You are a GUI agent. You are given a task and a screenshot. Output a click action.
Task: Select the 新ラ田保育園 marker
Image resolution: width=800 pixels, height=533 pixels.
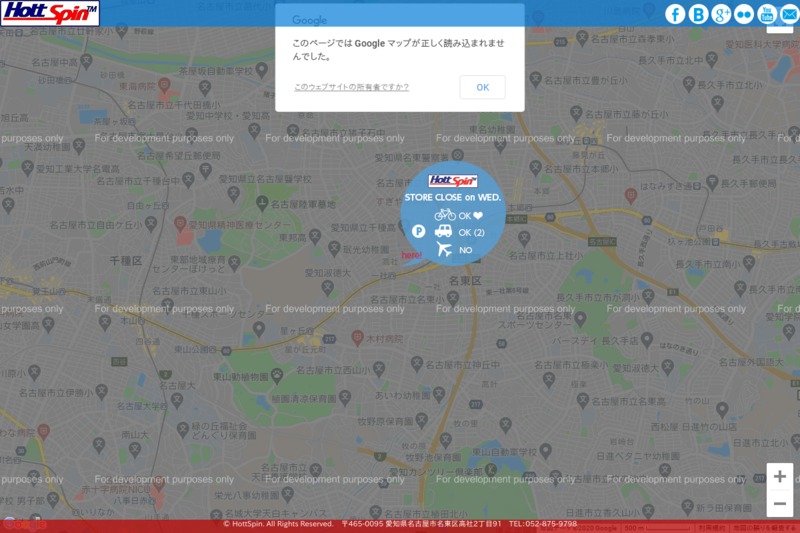pos(687,506)
